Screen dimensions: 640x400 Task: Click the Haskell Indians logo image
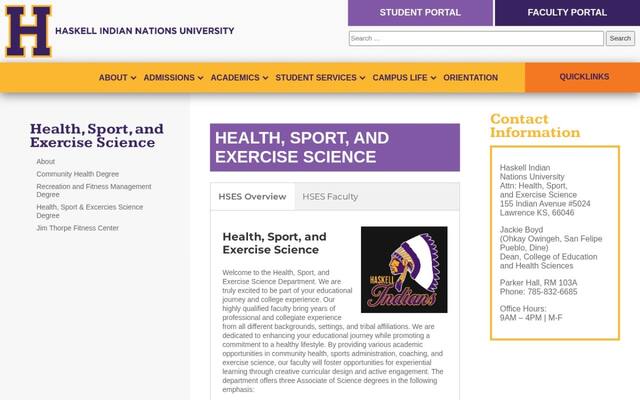tap(404, 270)
